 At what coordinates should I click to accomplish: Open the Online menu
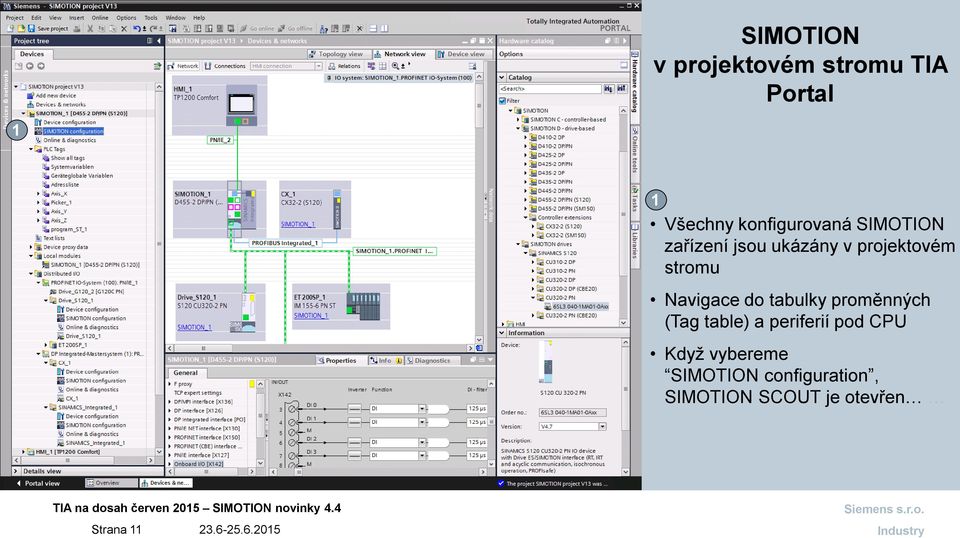pyautogui.click(x=100, y=18)
